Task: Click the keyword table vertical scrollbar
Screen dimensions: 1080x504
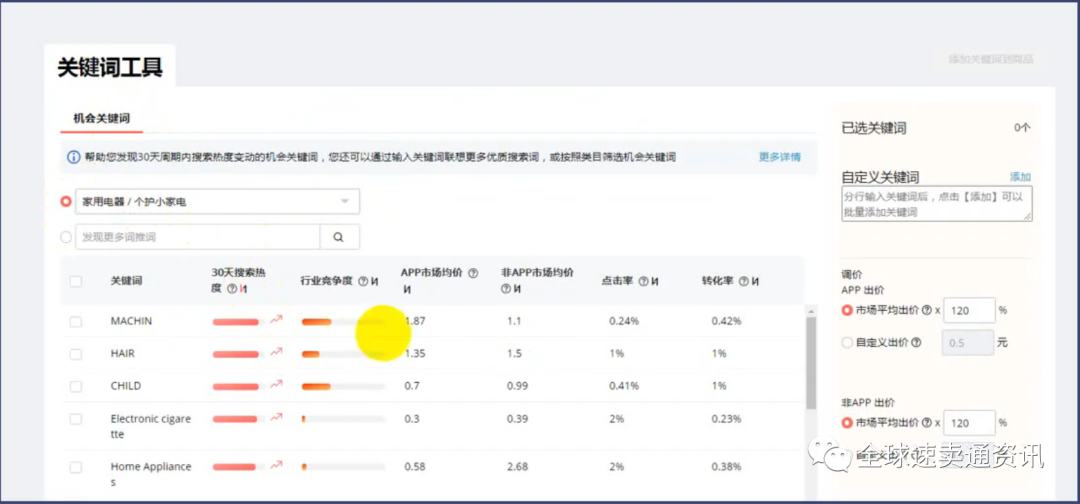Action: pyautogui.click(x=811, y=360)
